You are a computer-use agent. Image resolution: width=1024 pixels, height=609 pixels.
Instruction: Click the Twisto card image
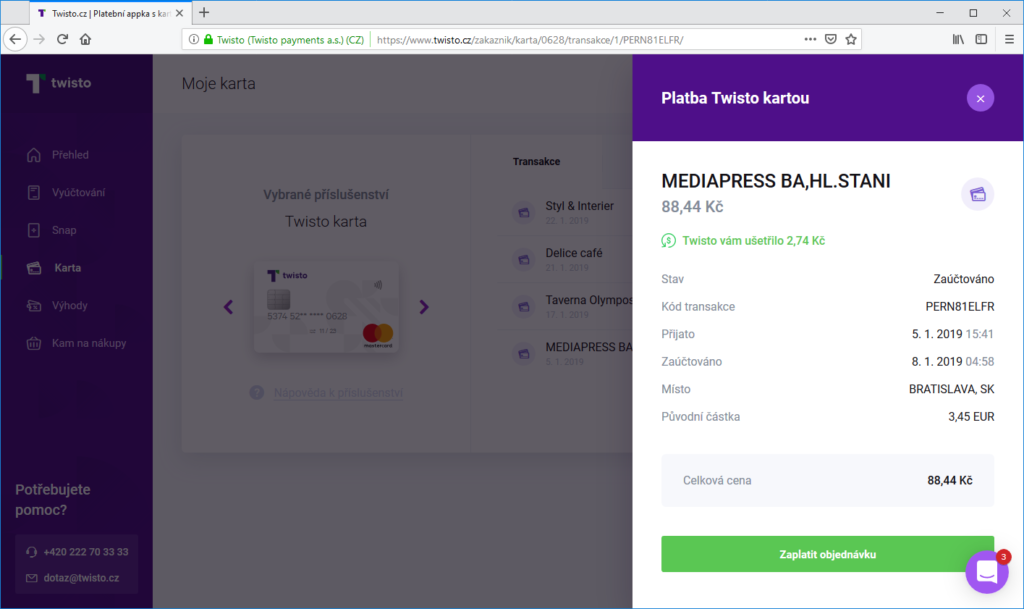326,307
